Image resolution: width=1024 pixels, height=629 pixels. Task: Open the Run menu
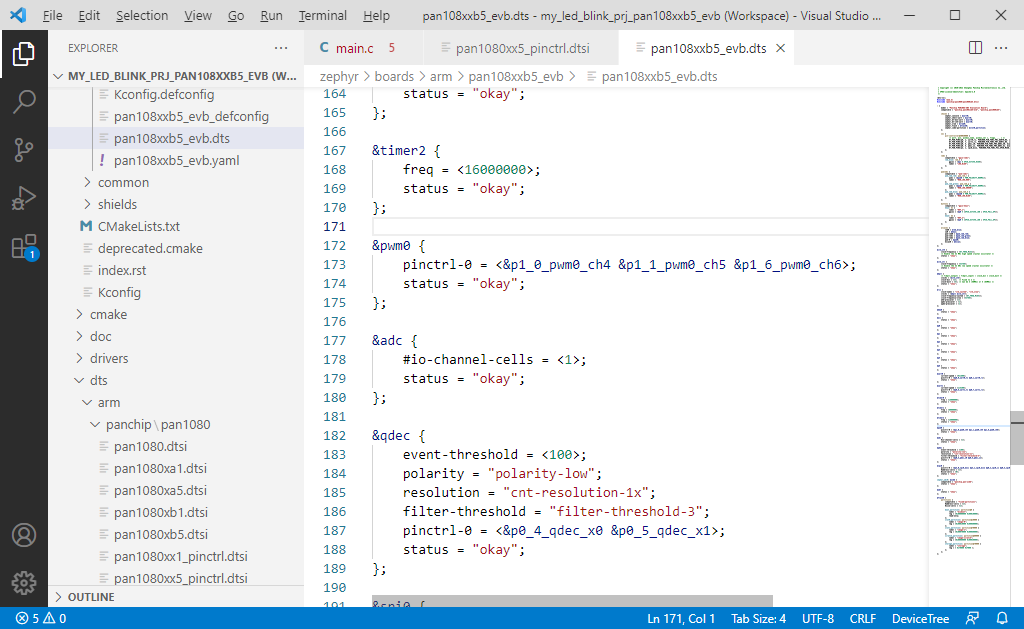(x=271, y=15)
